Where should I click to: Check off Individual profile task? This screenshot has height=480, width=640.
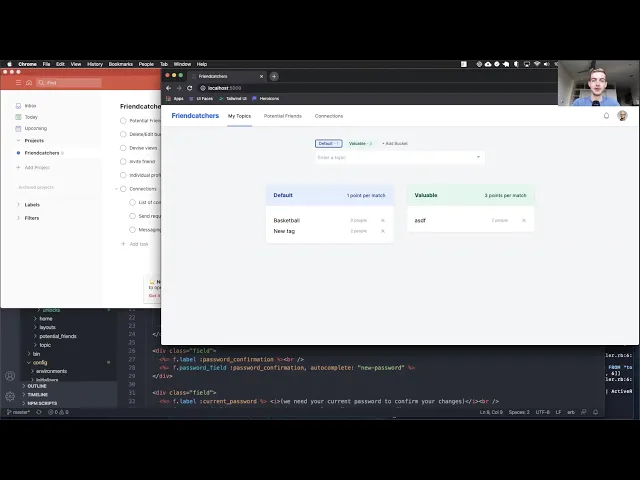pos(123,175)
